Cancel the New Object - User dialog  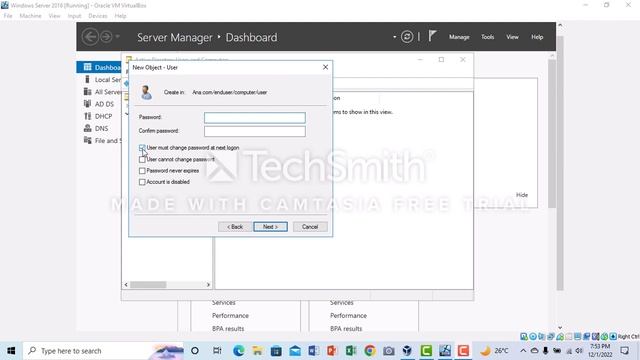point(310,227)
